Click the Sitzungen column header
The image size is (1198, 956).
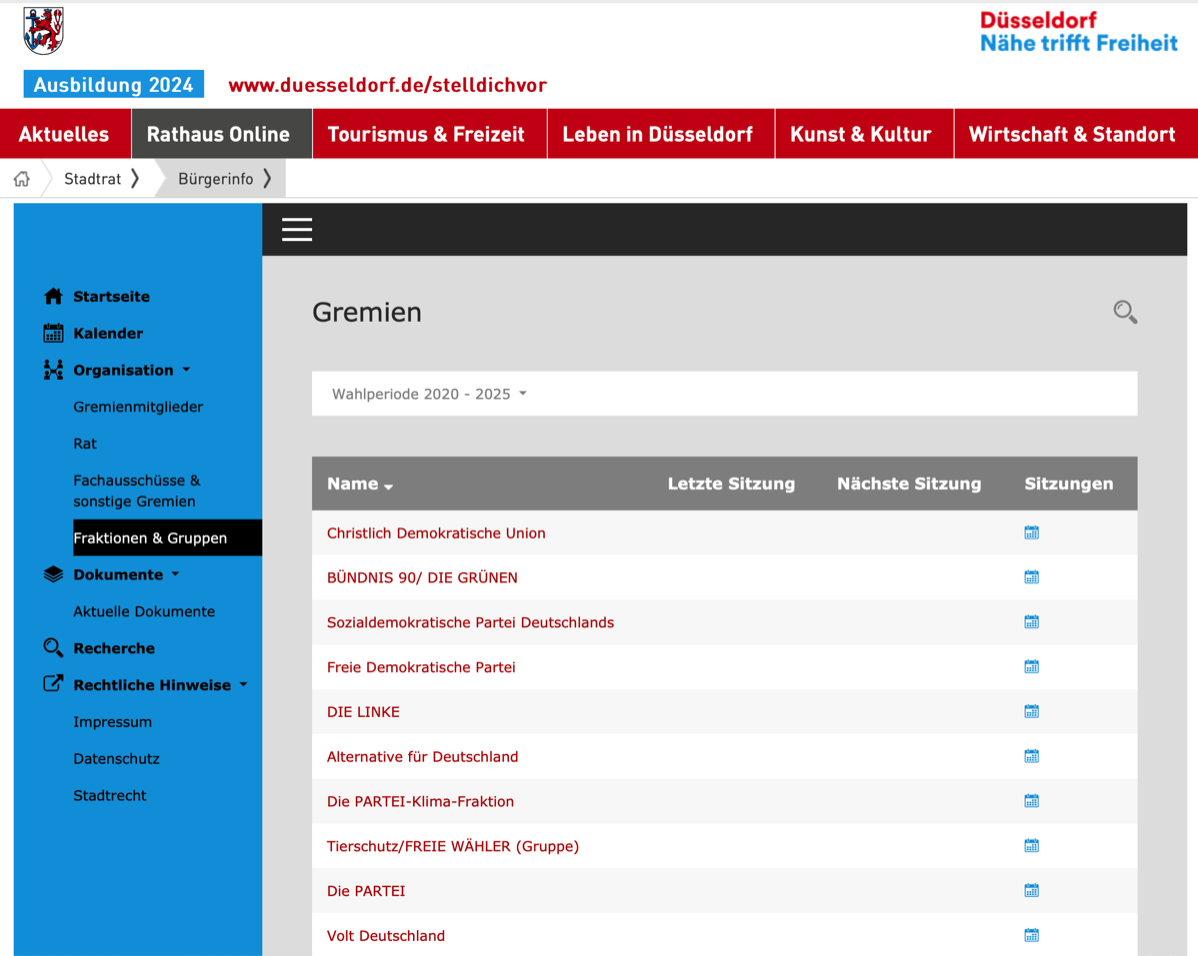(x=1069, y=484)
